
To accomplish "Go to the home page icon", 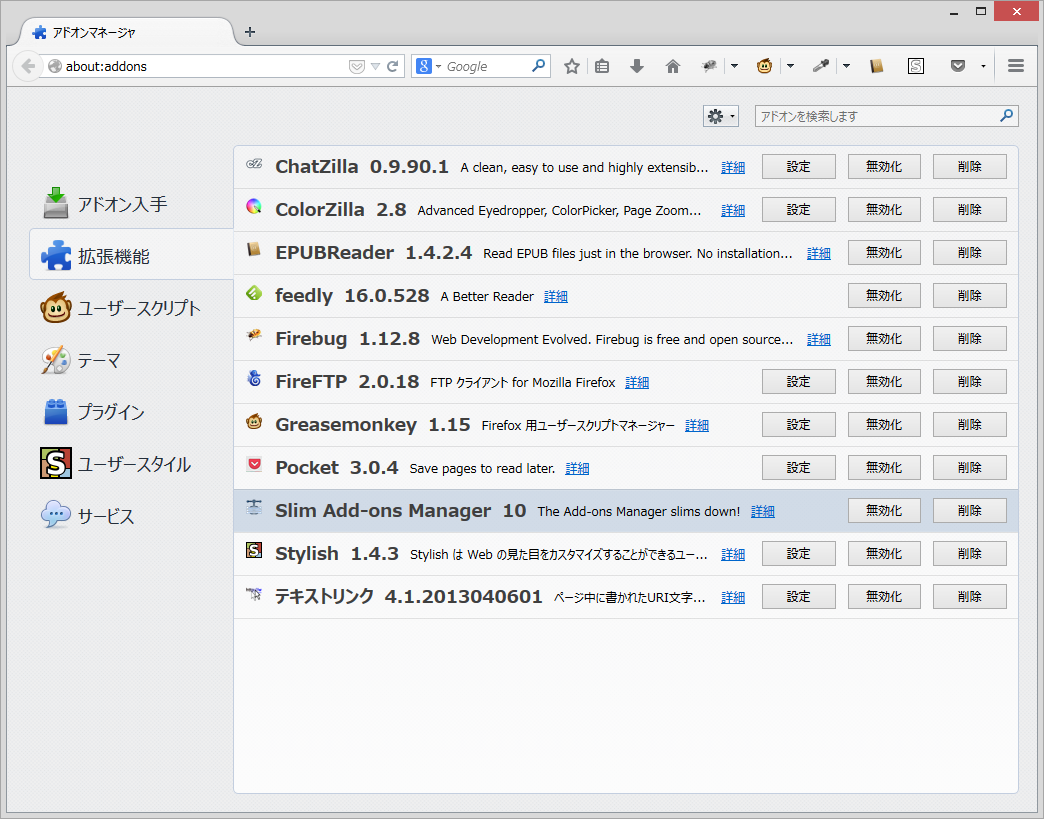I will [x=672, y=66].
